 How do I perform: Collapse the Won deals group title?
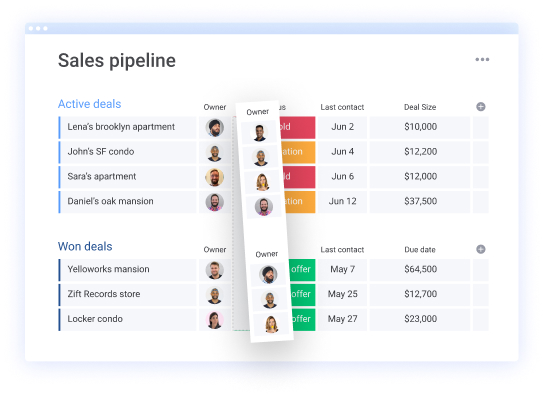pyautogui.click(x=85, y=246)
